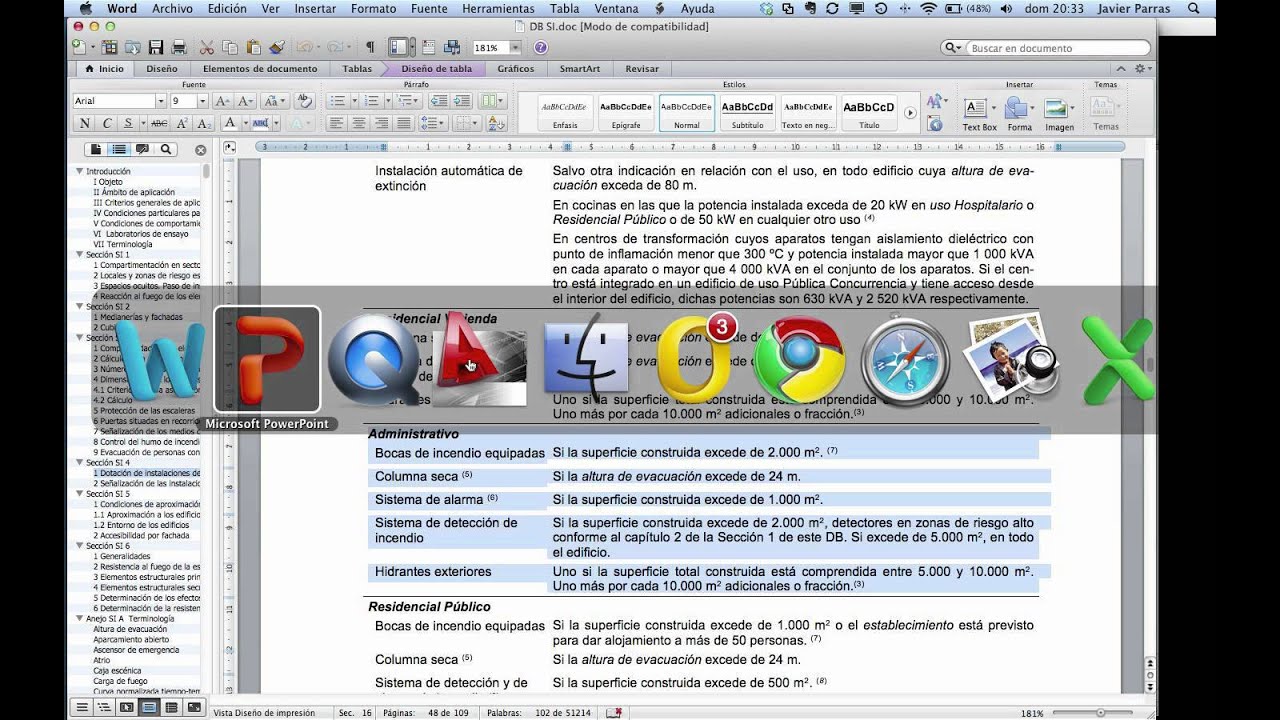Apply the Subtítulo style
The height and width of the screenshot is (720, 1280).
pos(747,113)
